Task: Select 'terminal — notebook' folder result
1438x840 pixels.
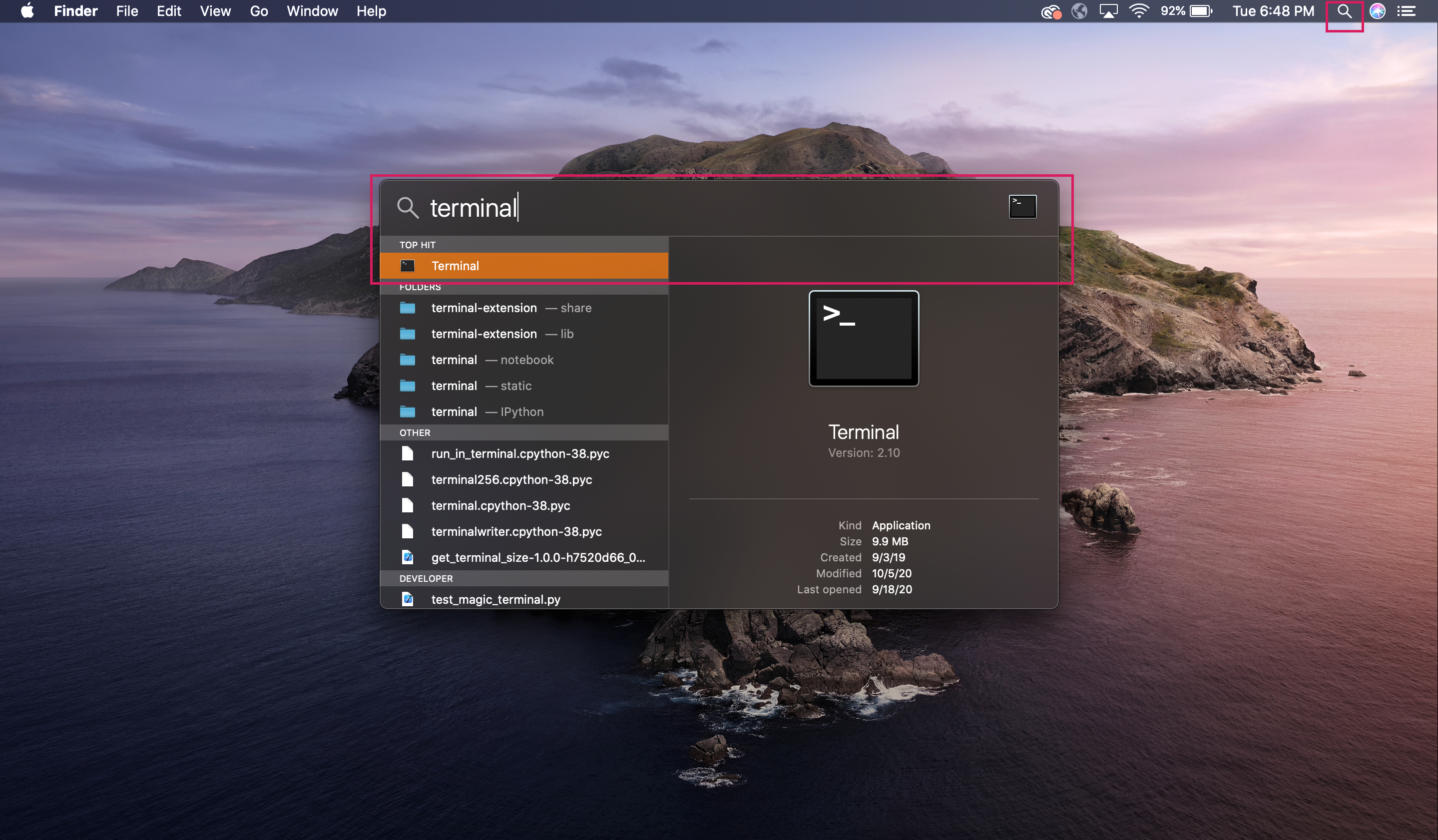Action: [524, 360]
